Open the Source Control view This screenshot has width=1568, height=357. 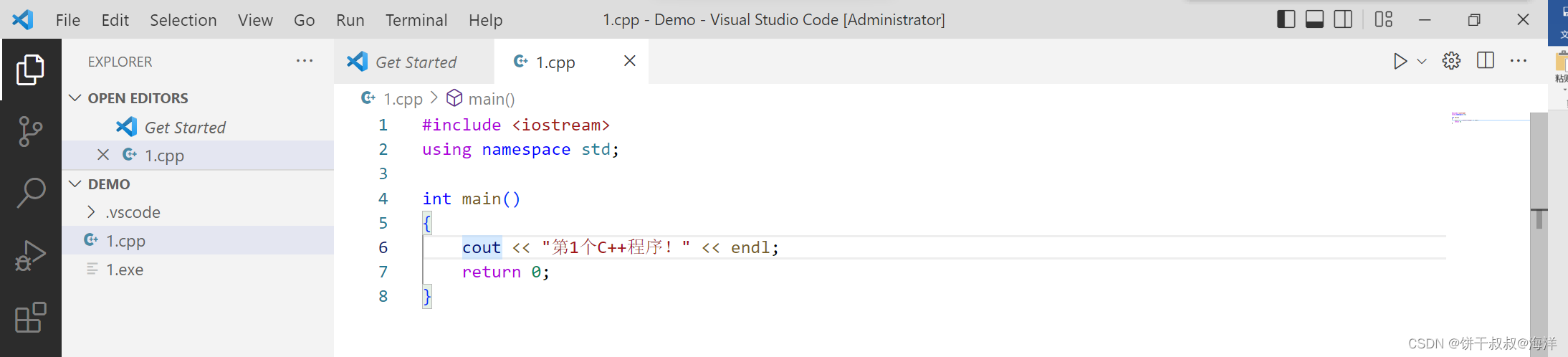click(x=30, y=132)
